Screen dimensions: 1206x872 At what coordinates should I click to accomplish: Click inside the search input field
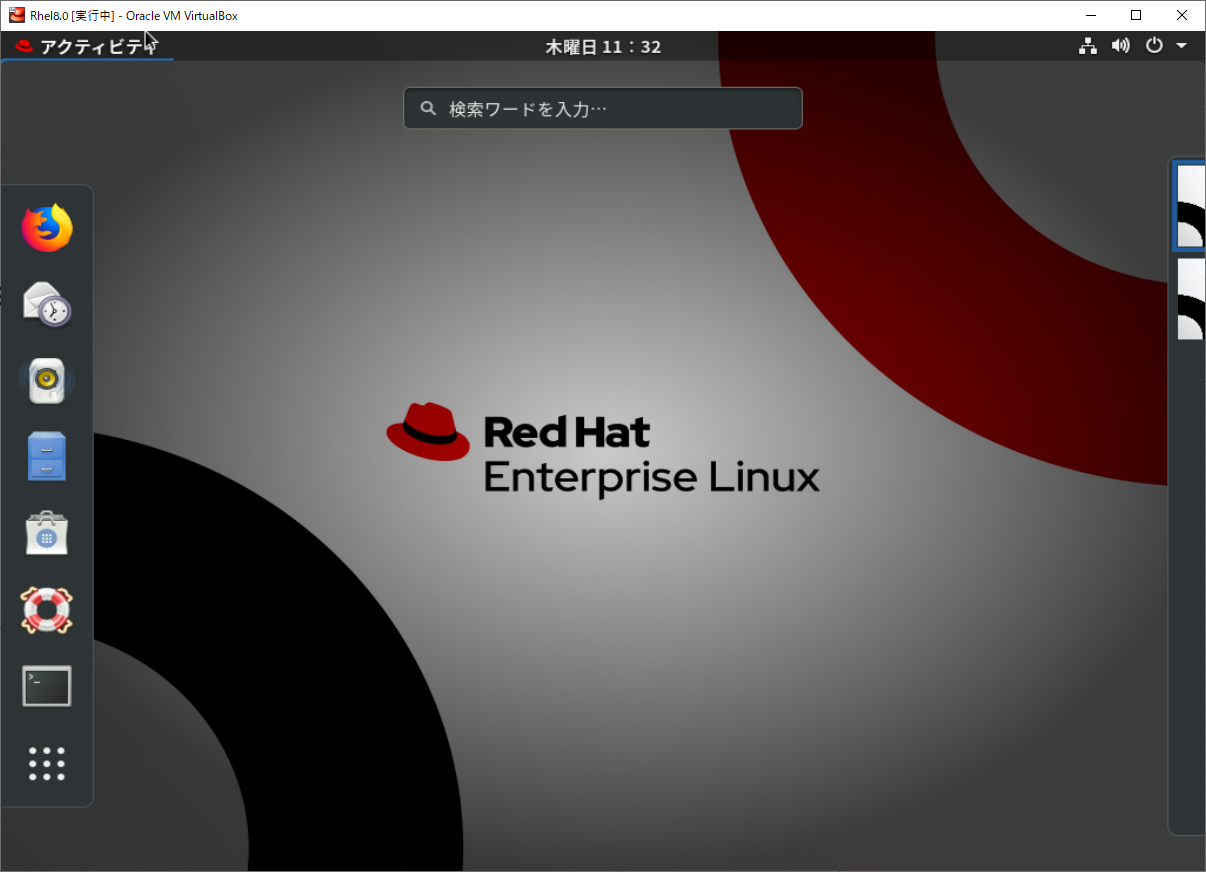pyautogui.click(x=603, y=108)
